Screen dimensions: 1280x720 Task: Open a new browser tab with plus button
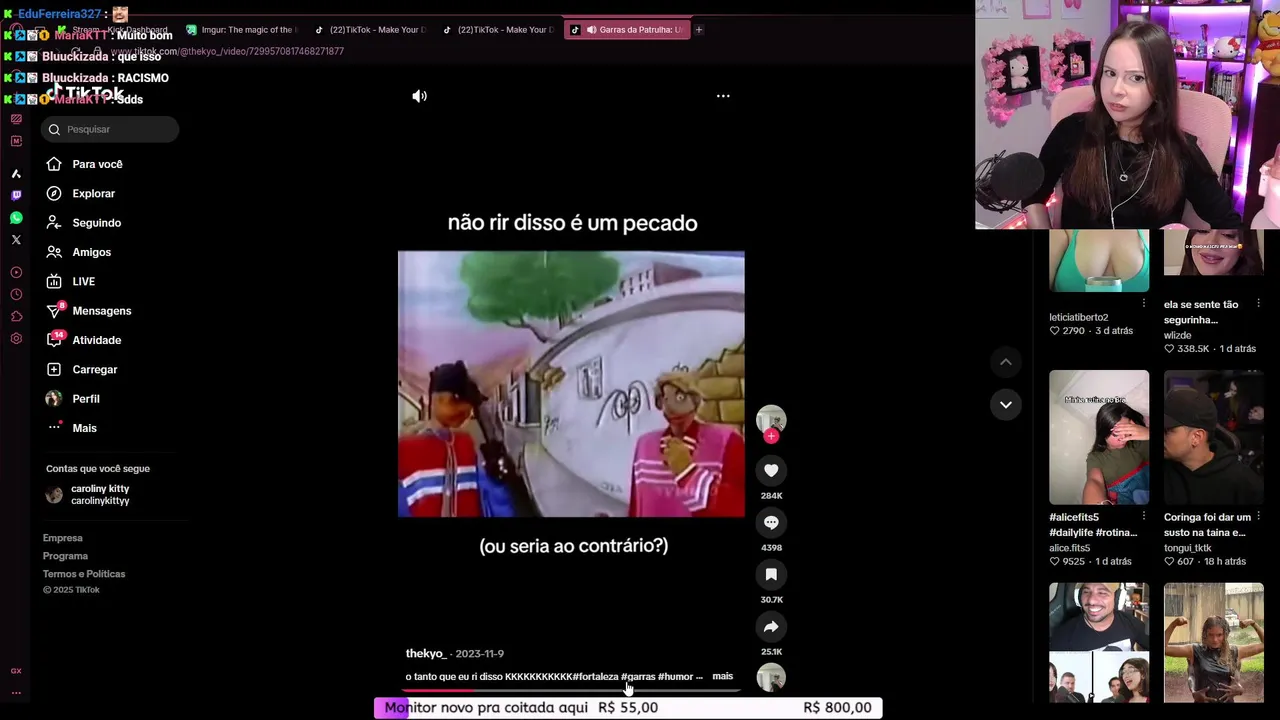699,30
